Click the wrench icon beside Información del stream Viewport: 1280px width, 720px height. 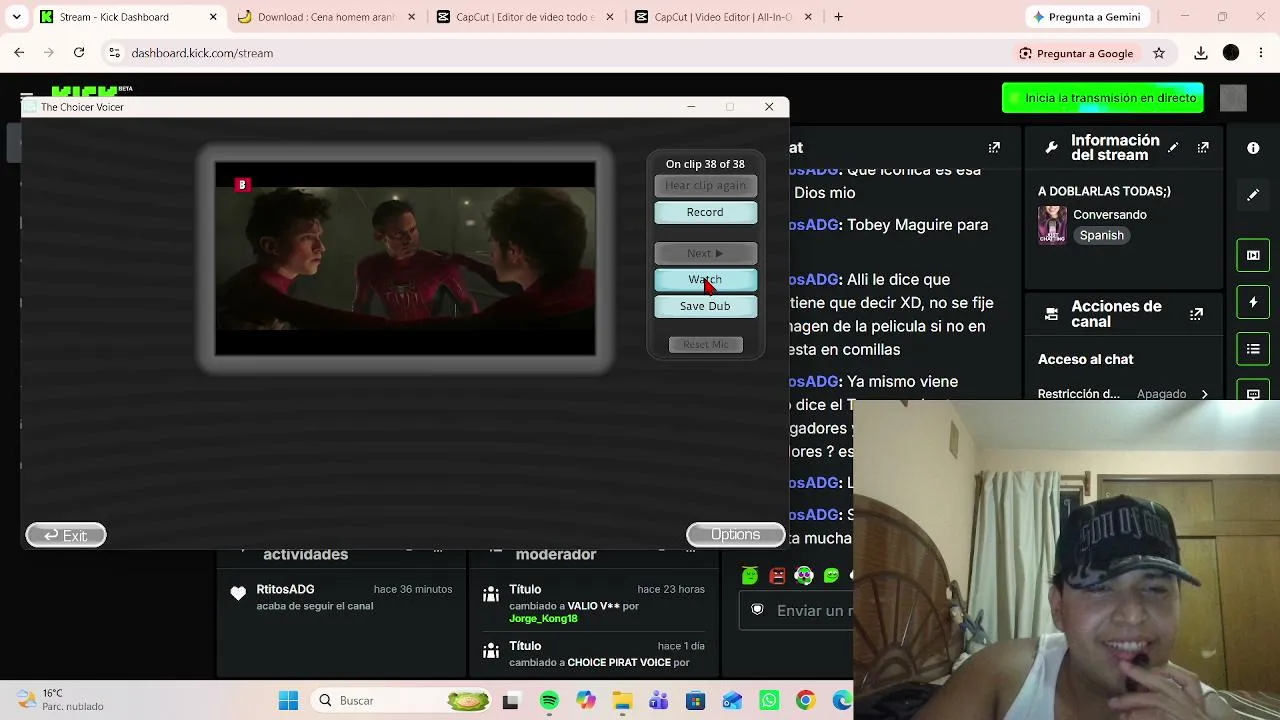tap(1051, 148)
